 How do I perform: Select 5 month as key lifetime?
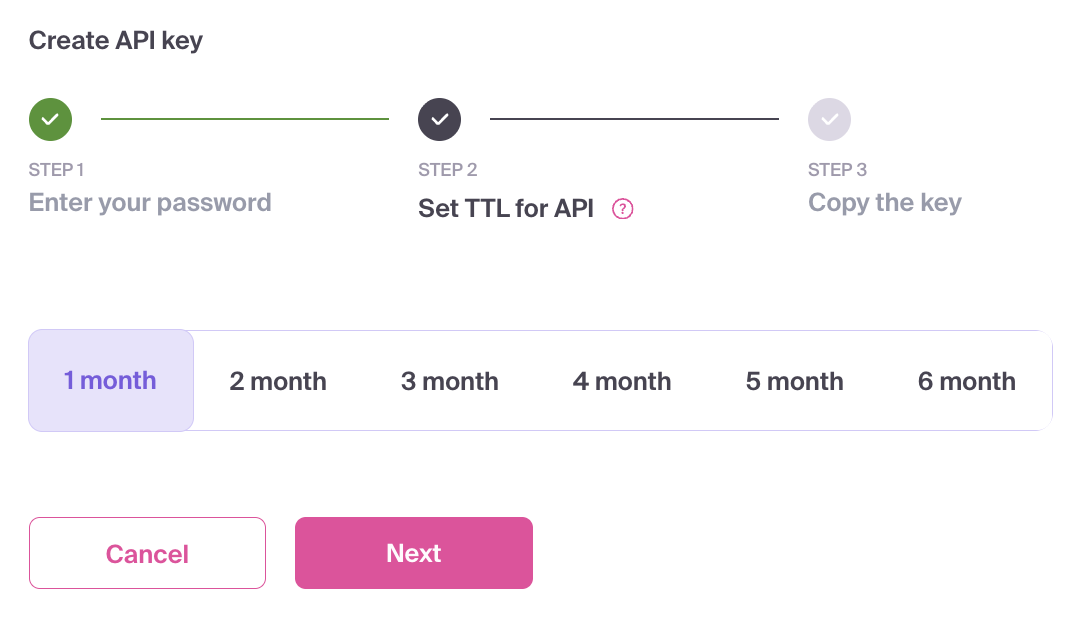[794, 381]
